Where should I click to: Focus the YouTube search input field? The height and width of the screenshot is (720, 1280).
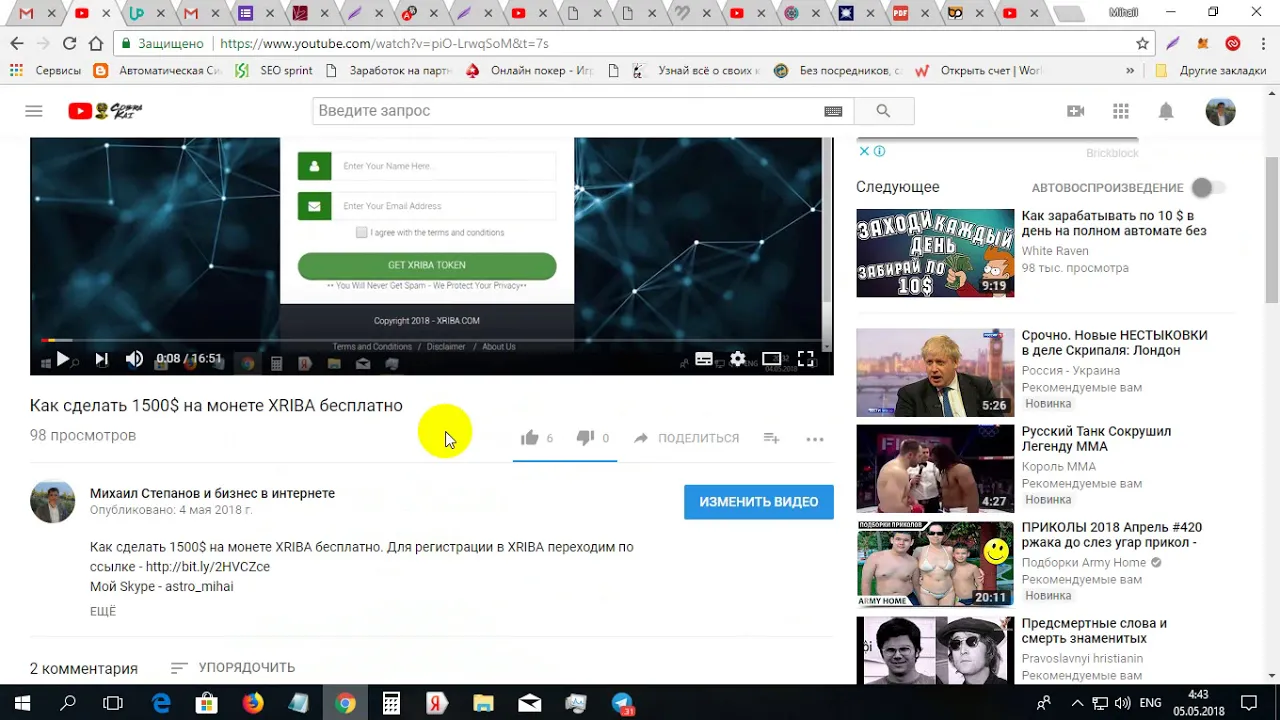click(x=568, y=111)
